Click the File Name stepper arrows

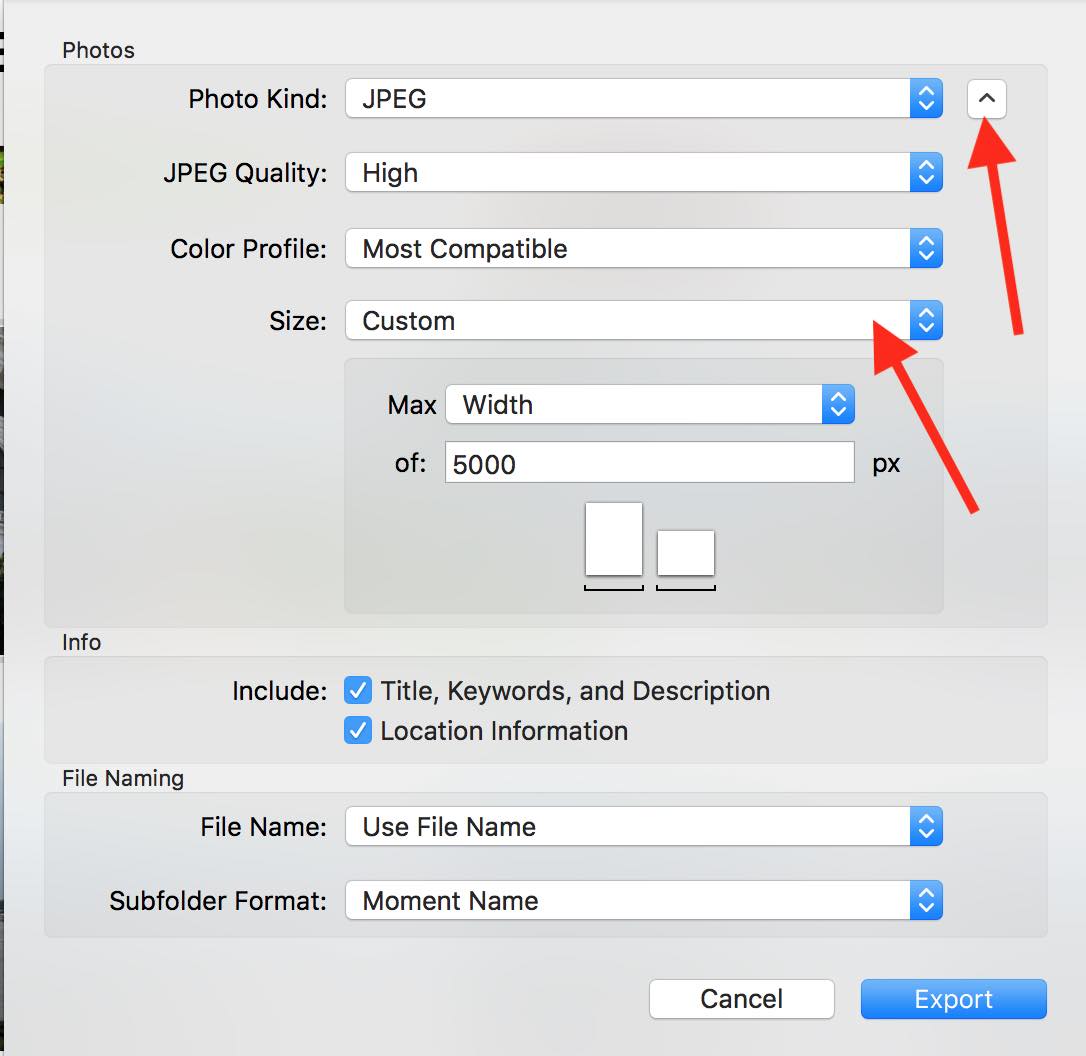click(926, 827)
